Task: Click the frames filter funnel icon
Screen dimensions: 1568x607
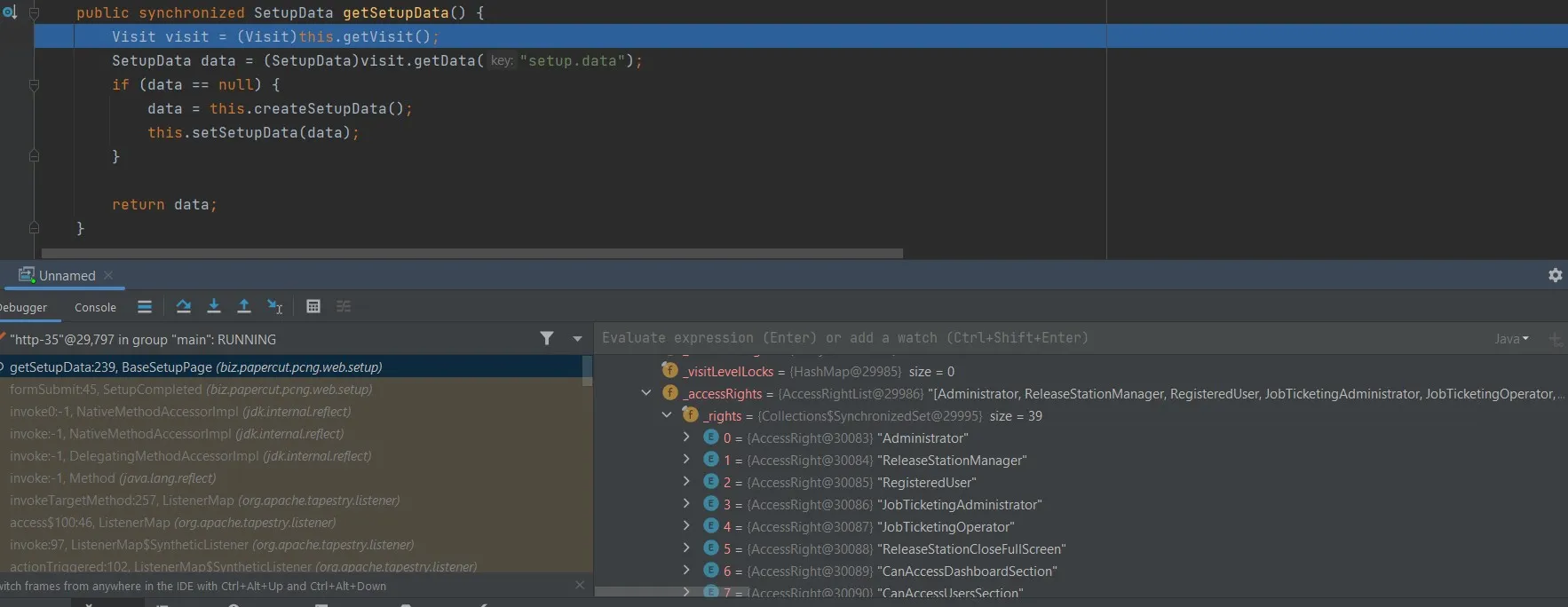Action: point(547,338)
